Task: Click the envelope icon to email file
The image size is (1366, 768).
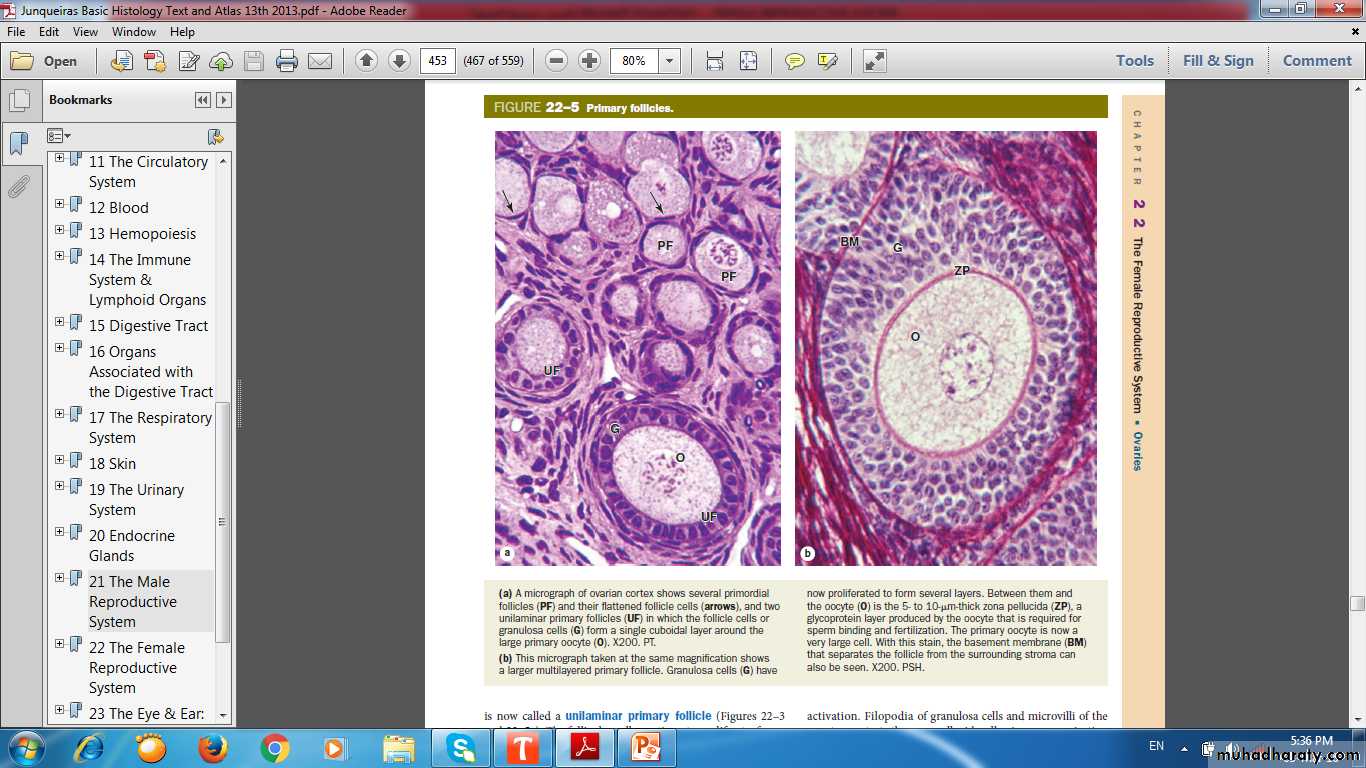Action: click(320, 61)
